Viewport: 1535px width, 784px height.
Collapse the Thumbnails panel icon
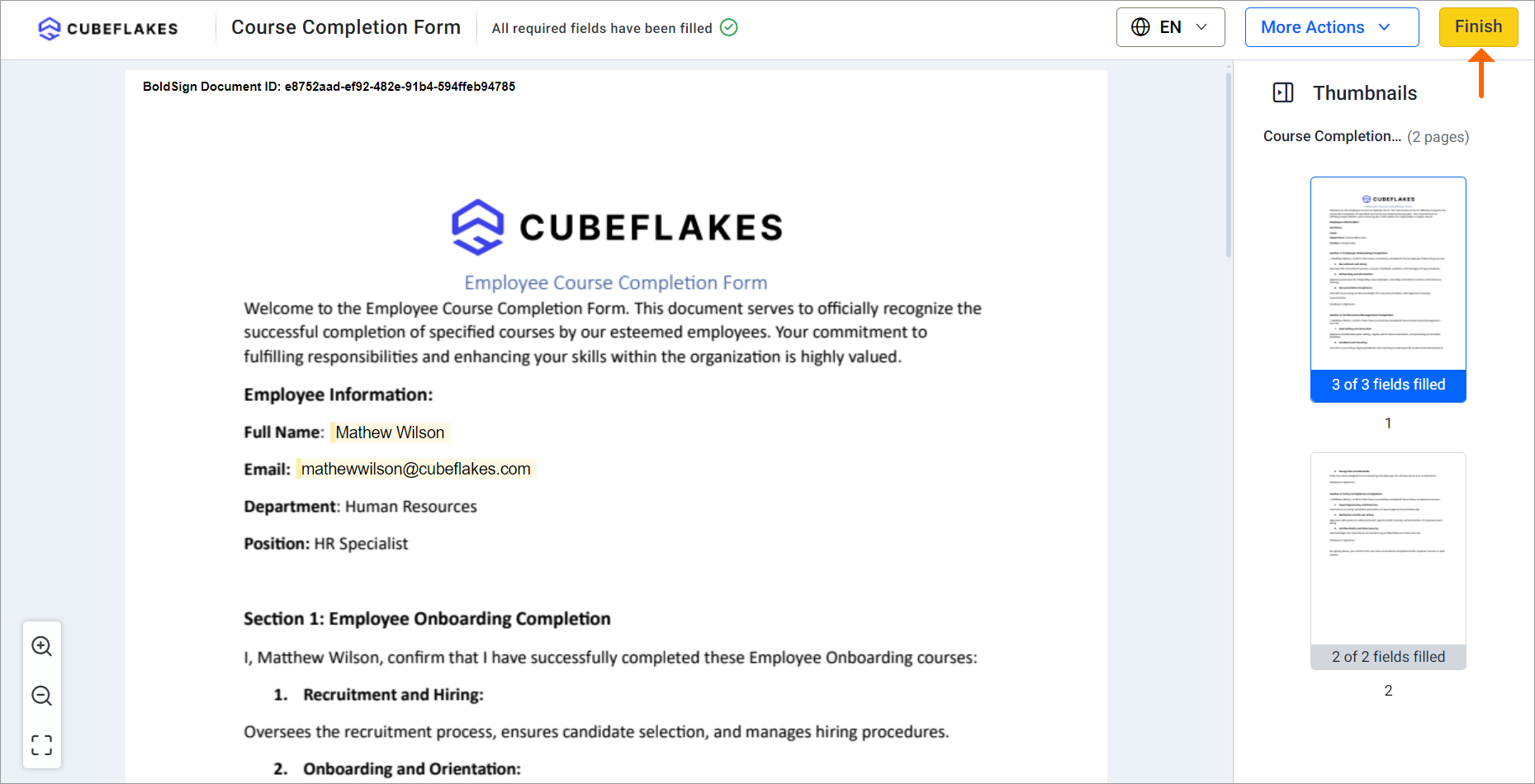1283,92
